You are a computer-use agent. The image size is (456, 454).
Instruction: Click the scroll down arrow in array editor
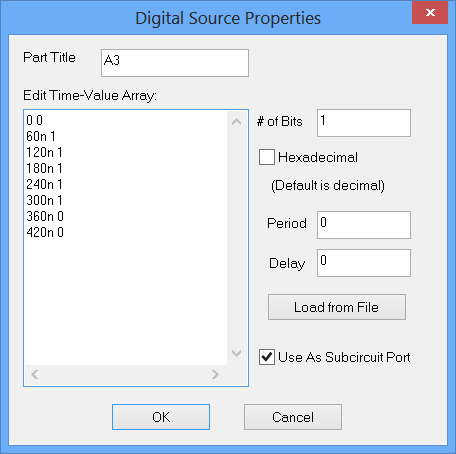click(x=237, y=353)
